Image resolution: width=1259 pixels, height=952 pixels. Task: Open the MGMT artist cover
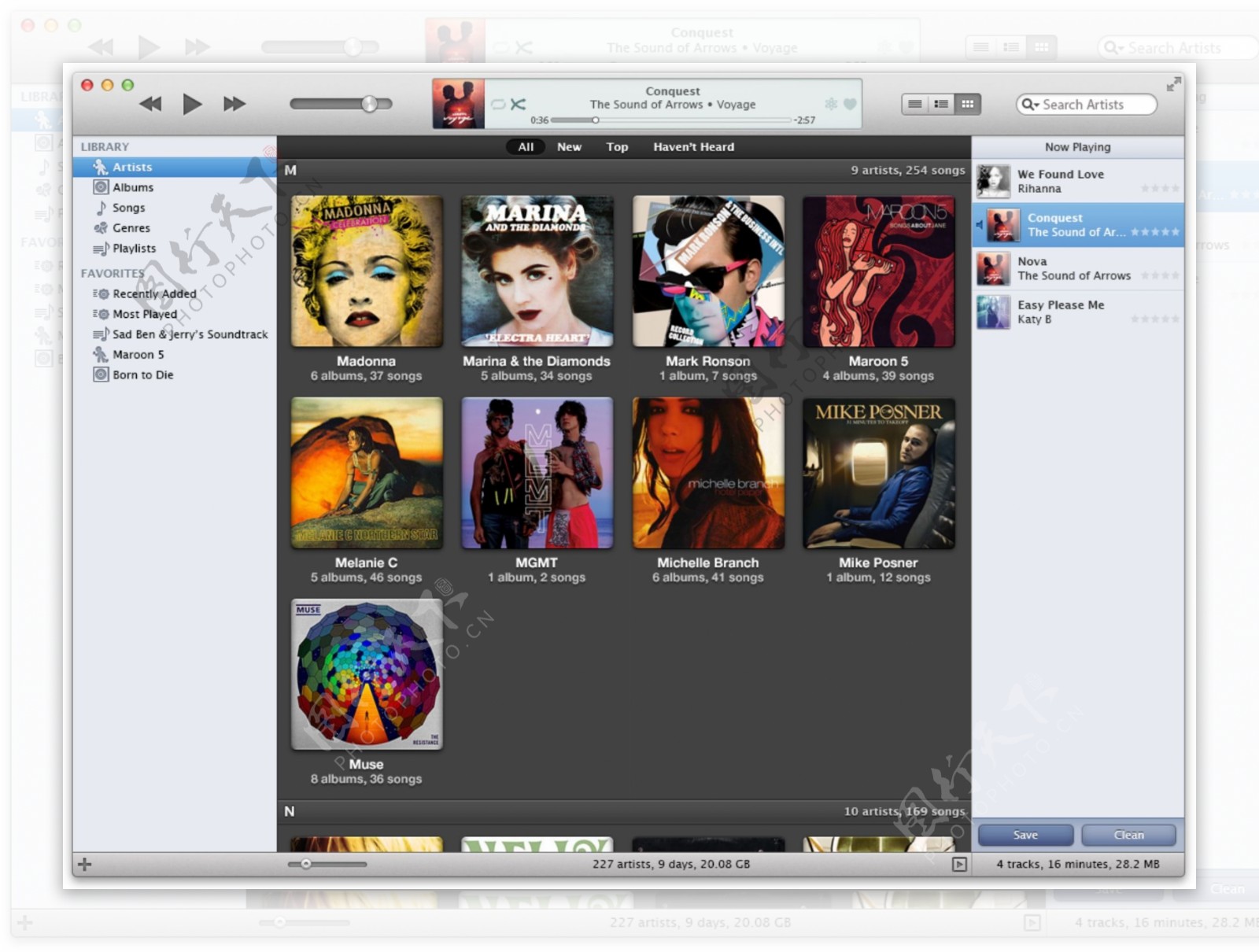point(537,473)
